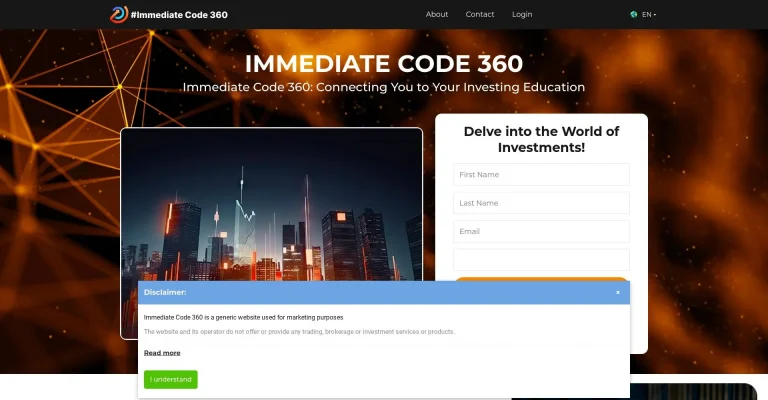Click the Delve into the World of Investments heading
768x400 pixels.
(x=541, y=139)
